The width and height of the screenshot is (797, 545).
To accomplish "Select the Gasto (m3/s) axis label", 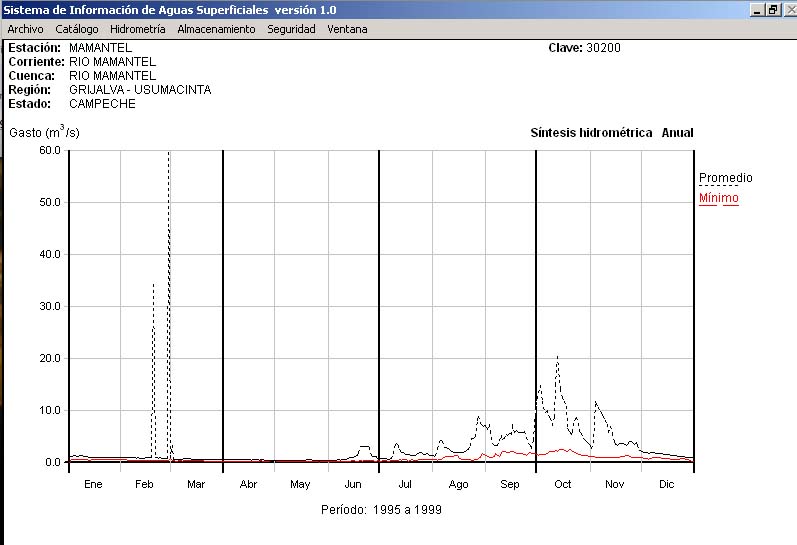I will 44,132.
